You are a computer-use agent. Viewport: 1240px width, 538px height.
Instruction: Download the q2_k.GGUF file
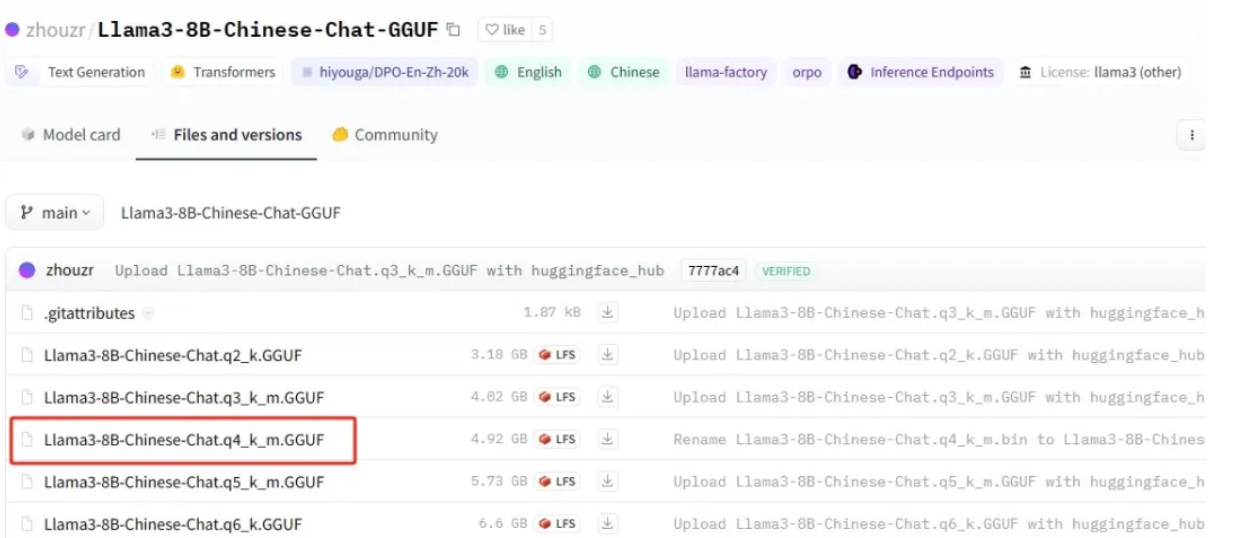608,355
